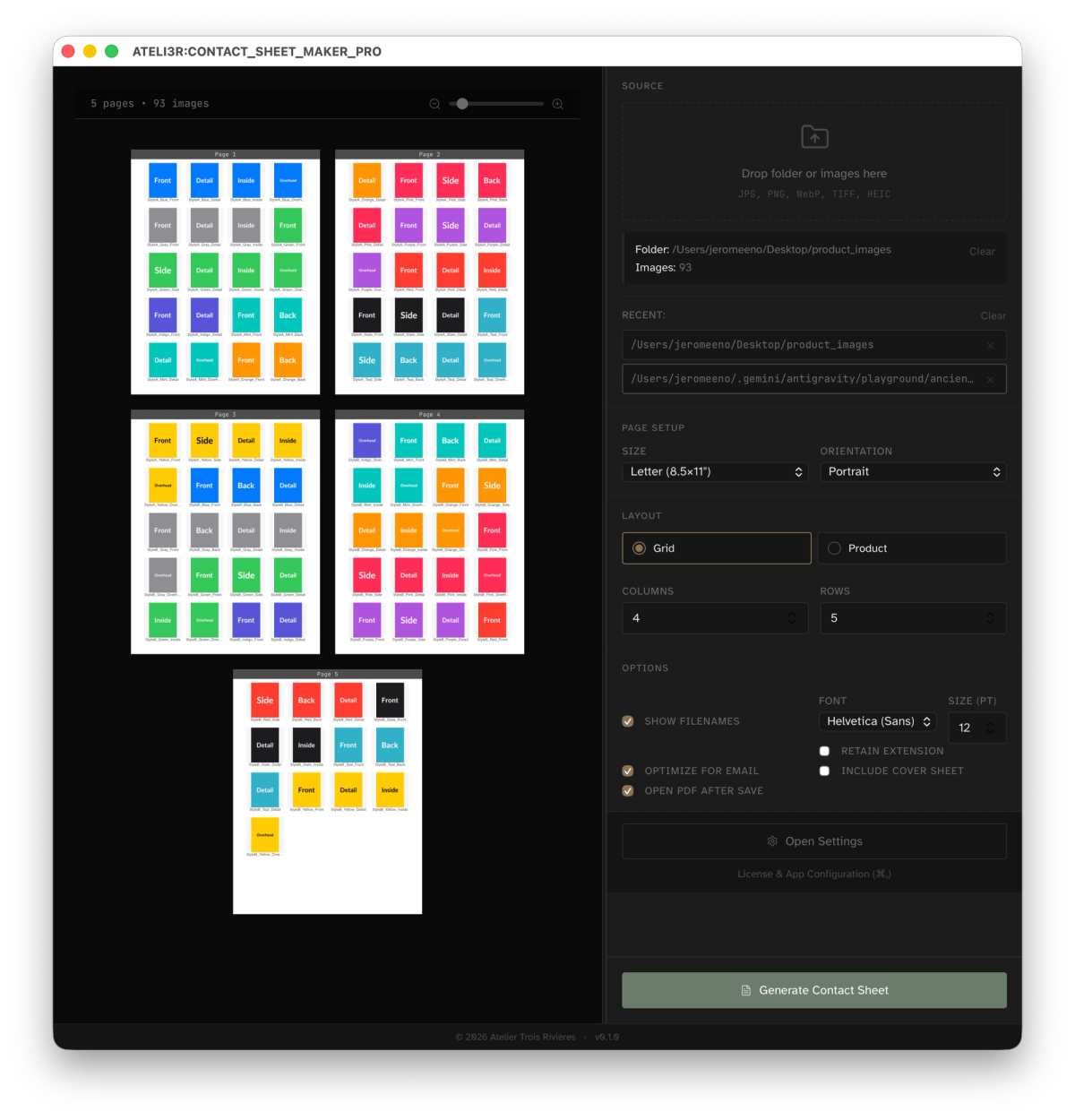Enable the Retain Extension checkbox
Screen dimensions: 1075x1120
coord(824,751)
